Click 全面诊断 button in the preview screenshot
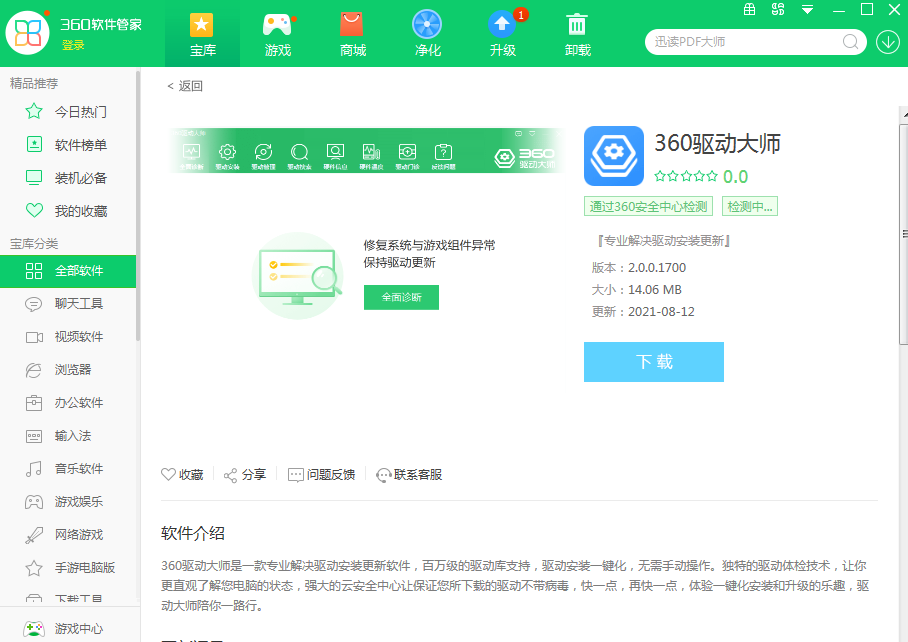Screen dimensions: 908x642 [x=401, y=297]
